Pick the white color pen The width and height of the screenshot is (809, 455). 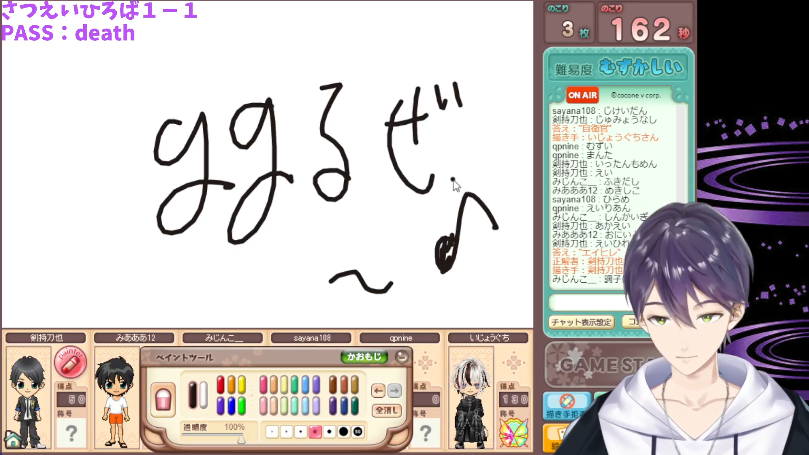[203, 395]
